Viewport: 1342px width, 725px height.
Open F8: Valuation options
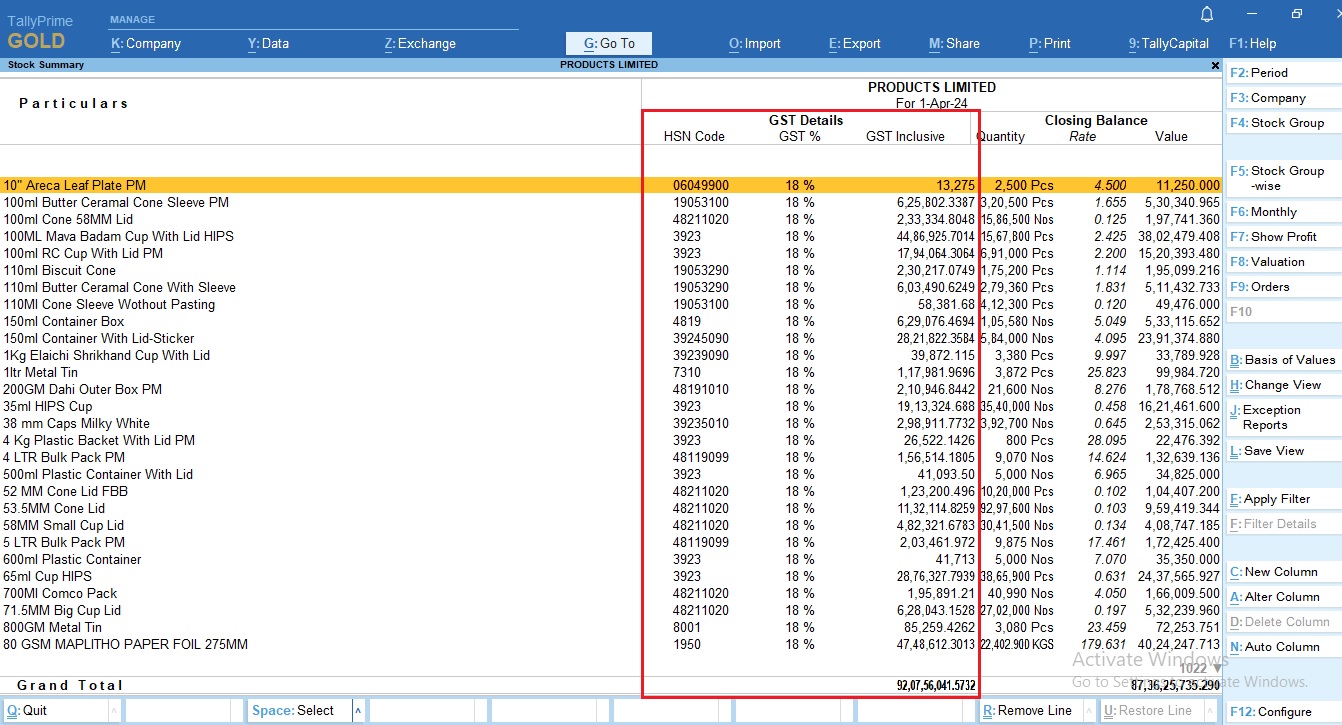(1273, 261)
